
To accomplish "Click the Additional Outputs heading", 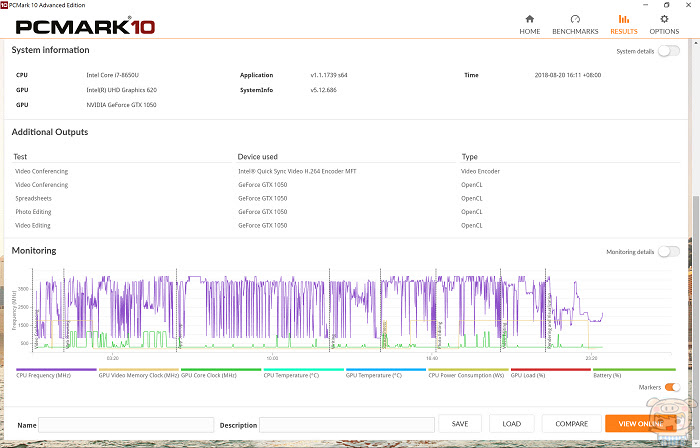I will 50,132.
